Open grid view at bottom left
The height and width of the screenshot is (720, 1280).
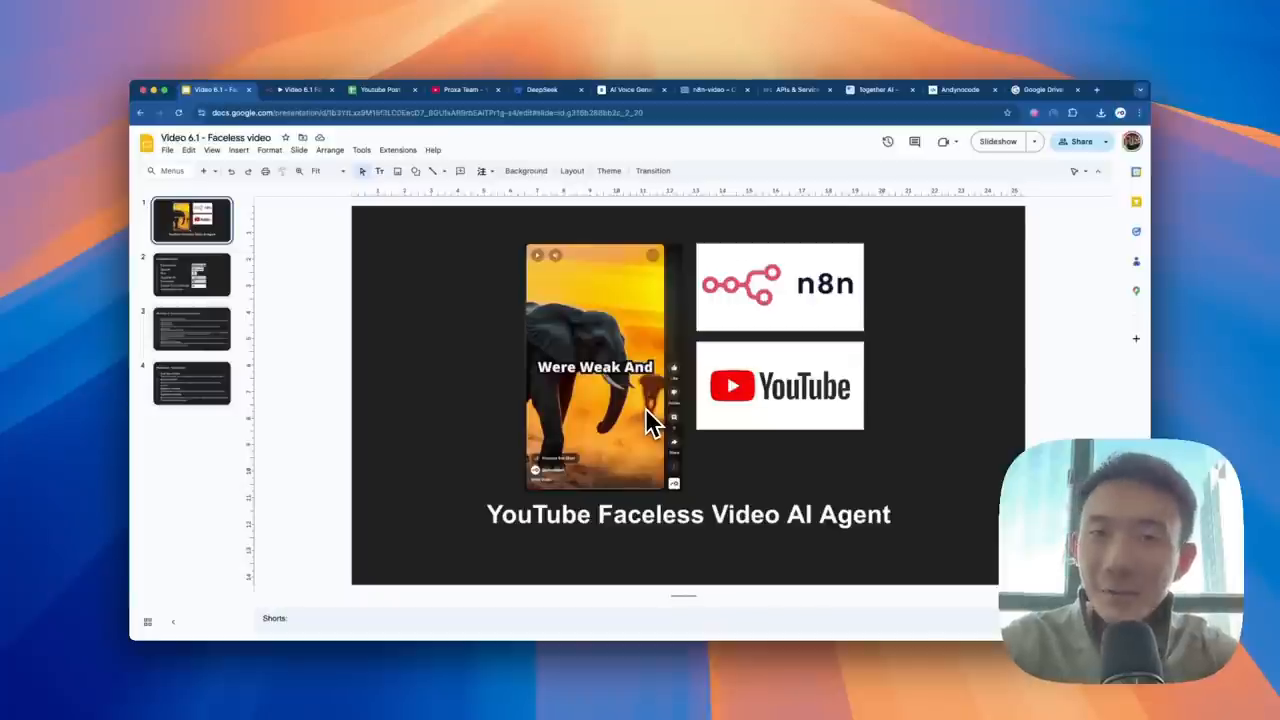point(147,622)
